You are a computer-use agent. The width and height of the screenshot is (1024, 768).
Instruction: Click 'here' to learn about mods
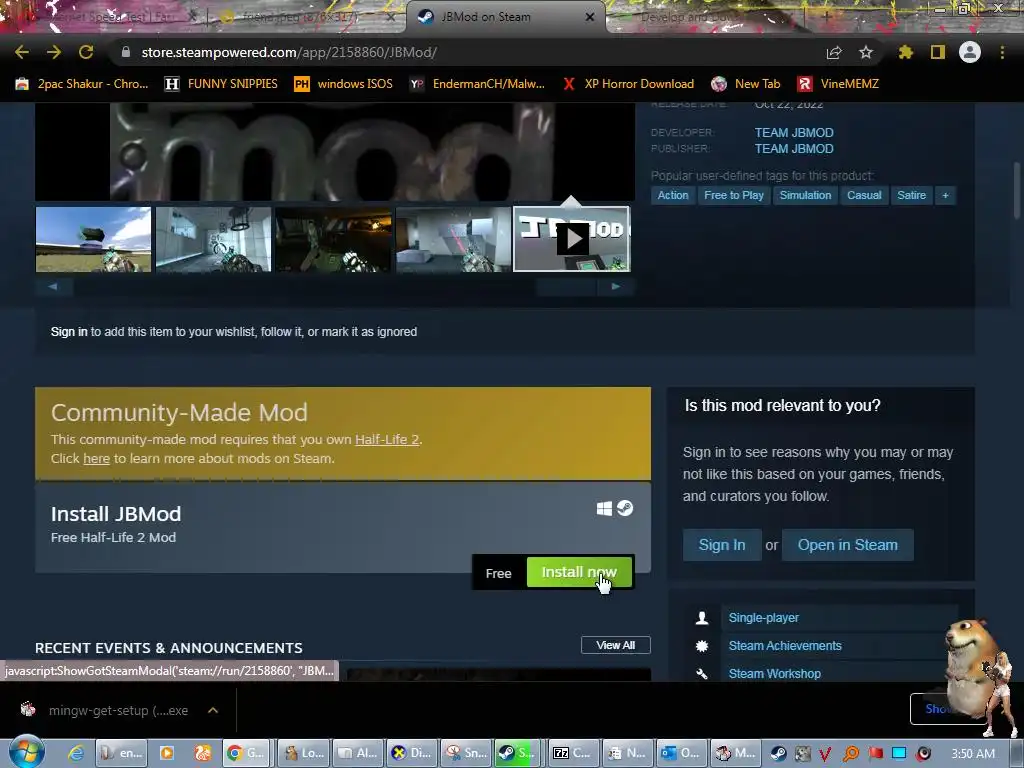[x=96, y=458]
